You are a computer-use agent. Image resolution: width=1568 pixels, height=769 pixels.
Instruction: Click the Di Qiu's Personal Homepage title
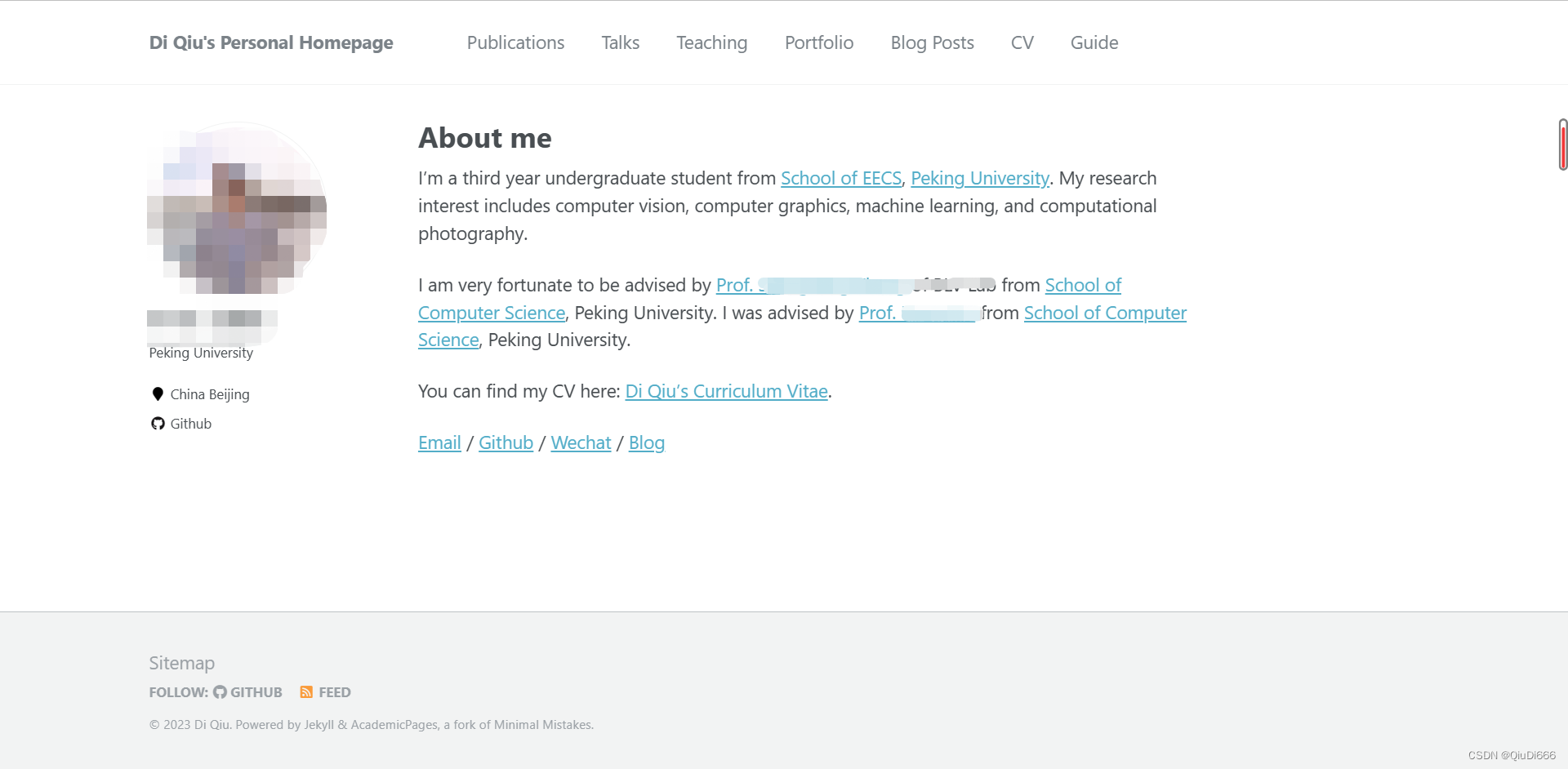pos(271,42)
